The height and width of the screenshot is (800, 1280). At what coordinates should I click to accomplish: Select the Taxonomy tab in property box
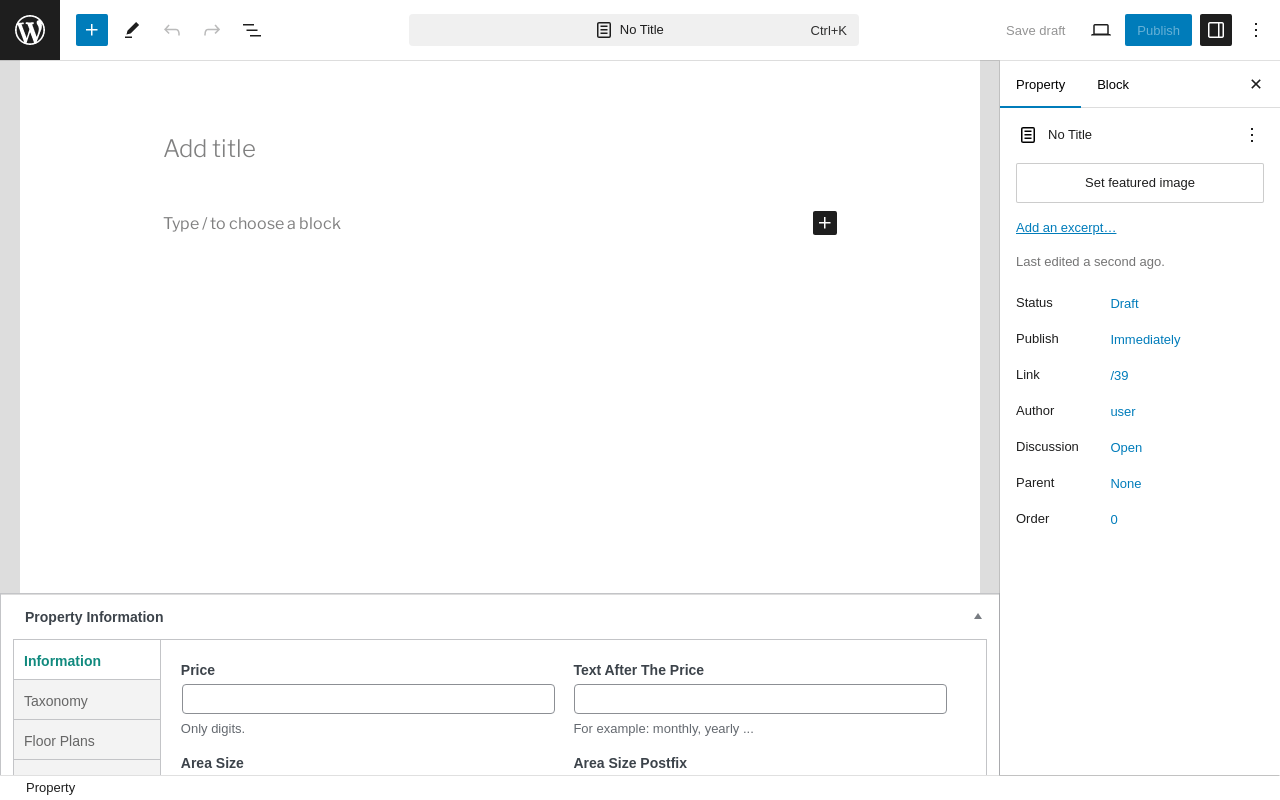coord(87,700)
